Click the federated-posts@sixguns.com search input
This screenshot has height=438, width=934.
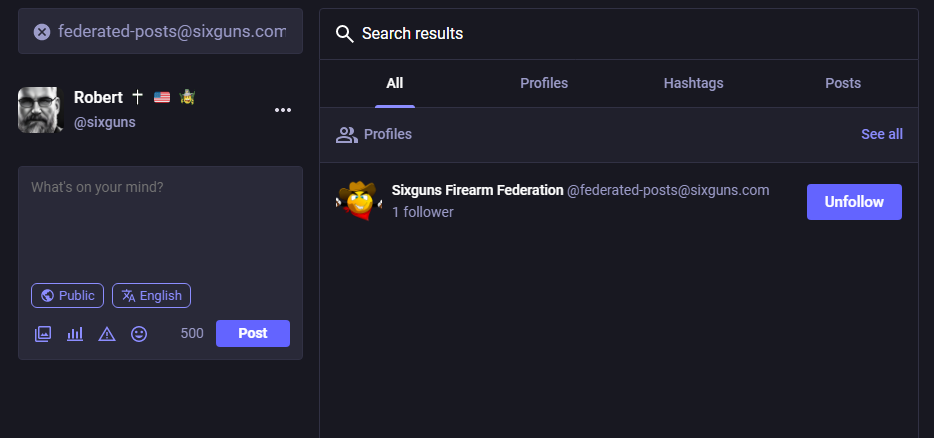coord(172,32)
